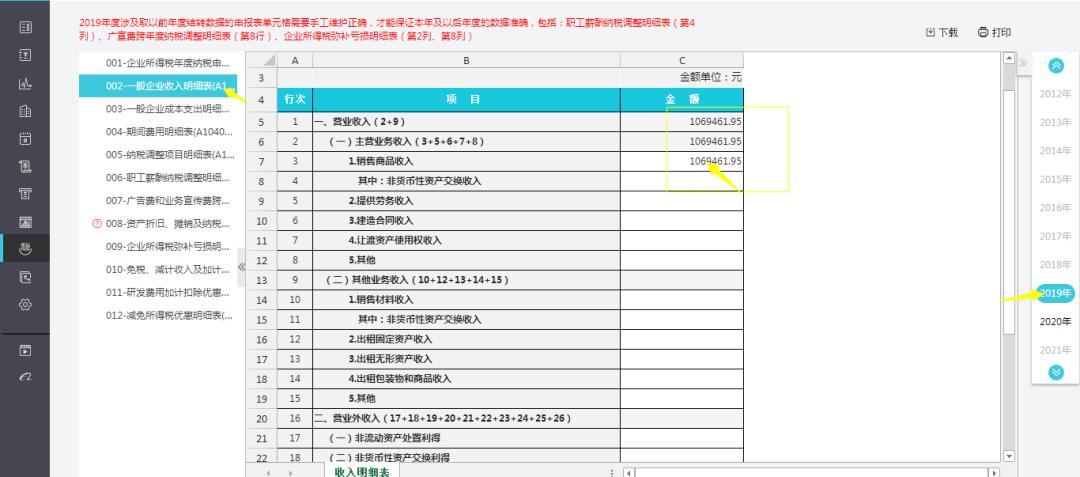This screenshot has height=477, width=1080.
Task: Click the question mark icon beside 008
Action: click(96, 224)
